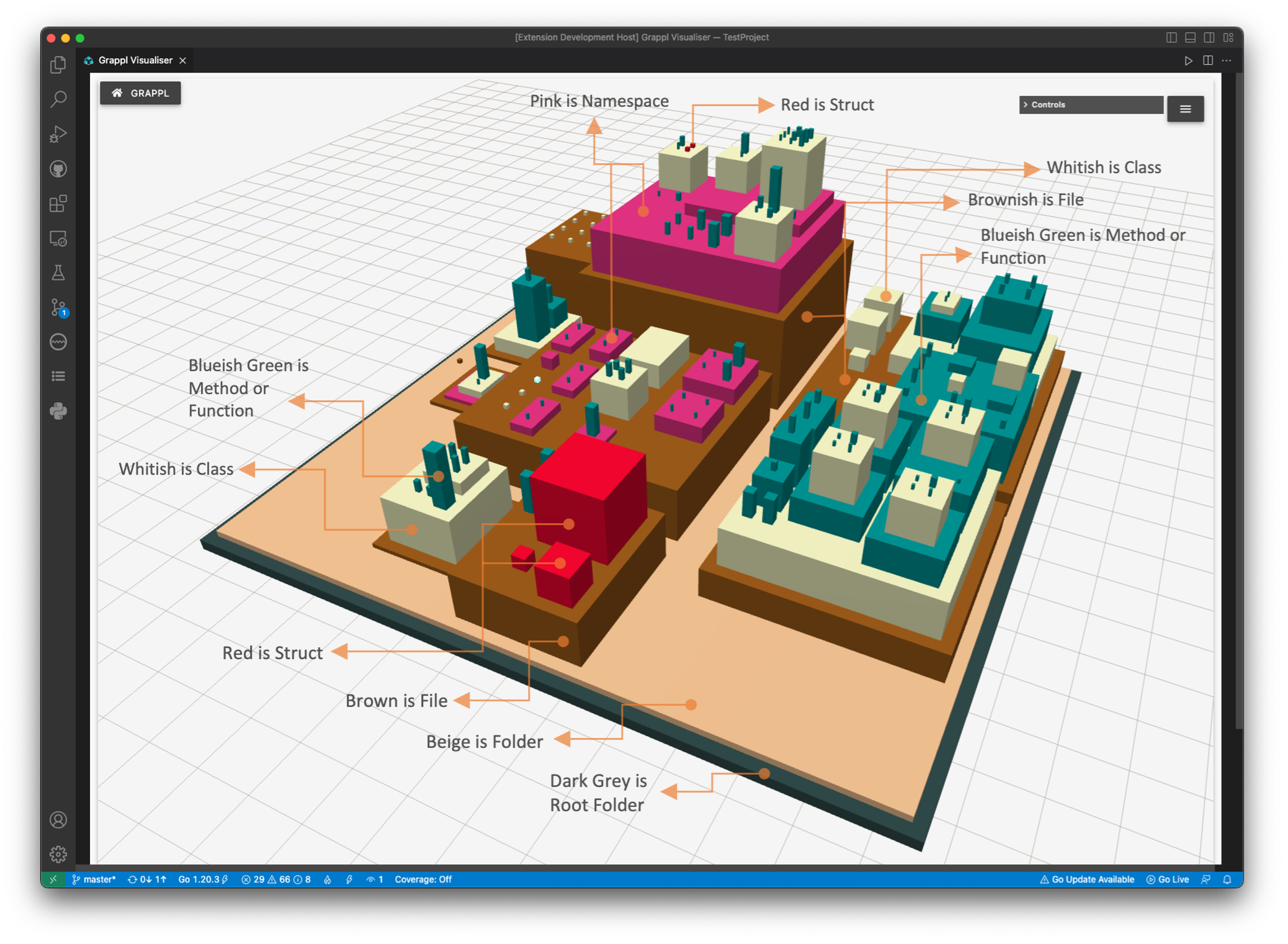Toggle the bottom panel layout
The width and height of the screenshot is (1288, 944).
tap(1190, 37)
